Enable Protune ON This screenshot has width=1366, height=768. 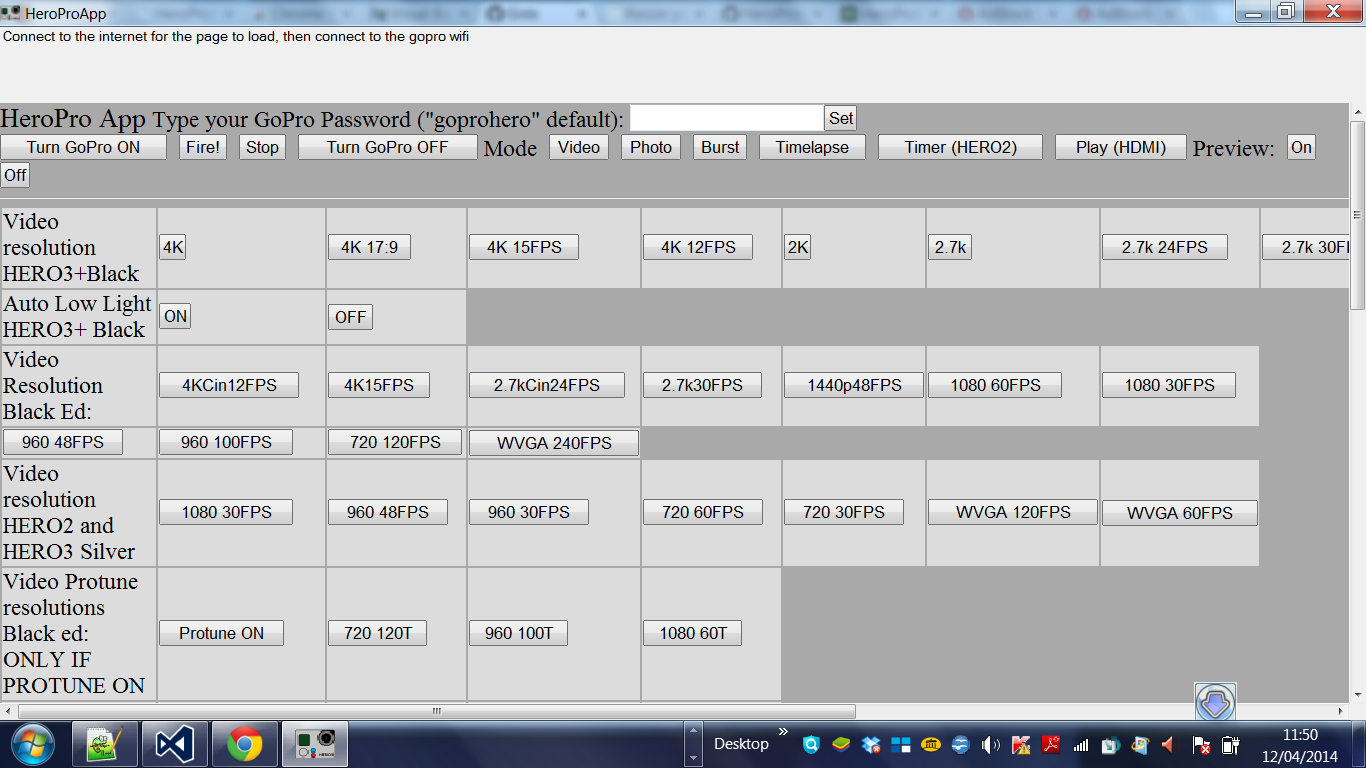[x=222, y=633]
